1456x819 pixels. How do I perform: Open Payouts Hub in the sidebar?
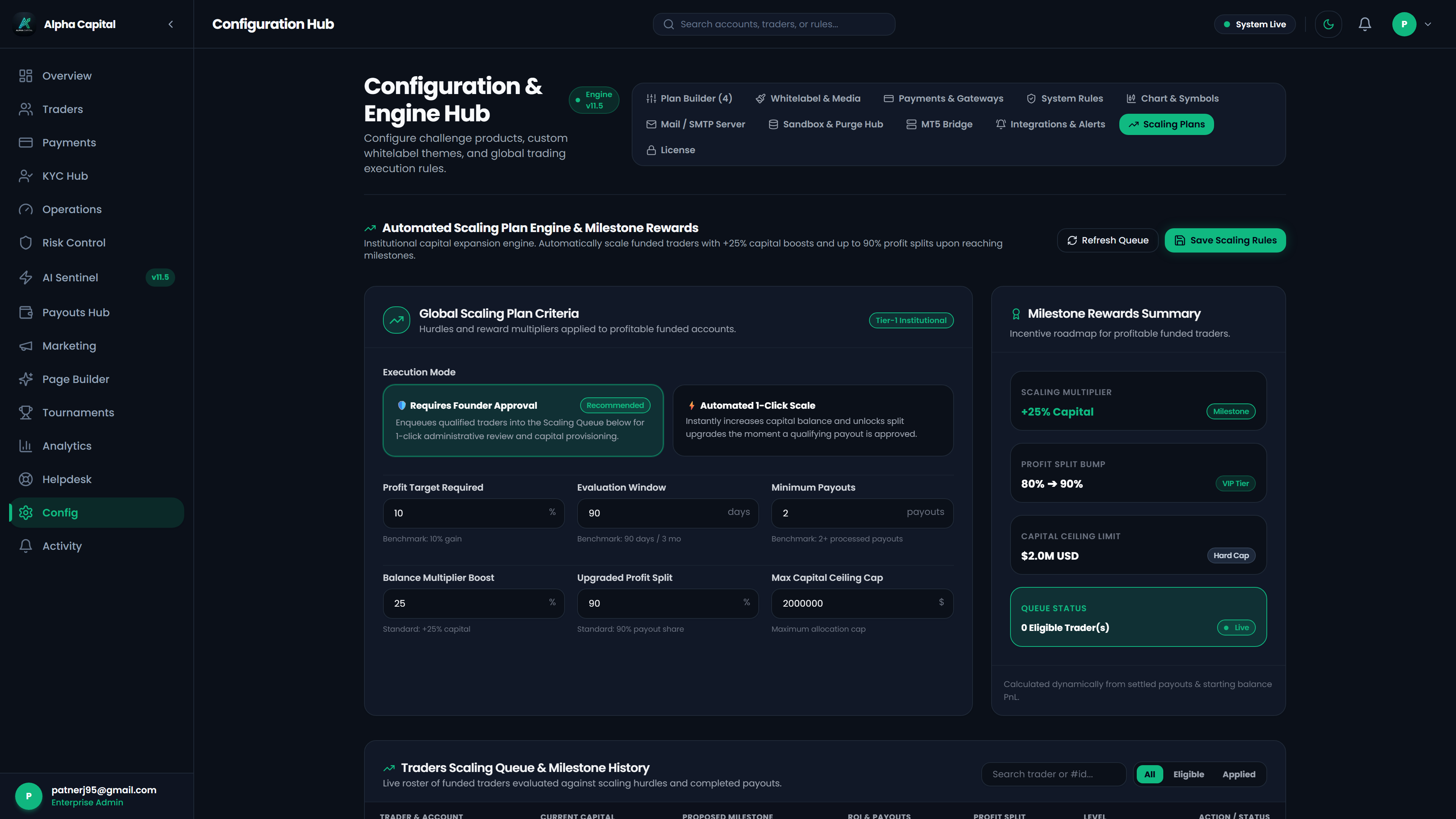coord(97,312)
